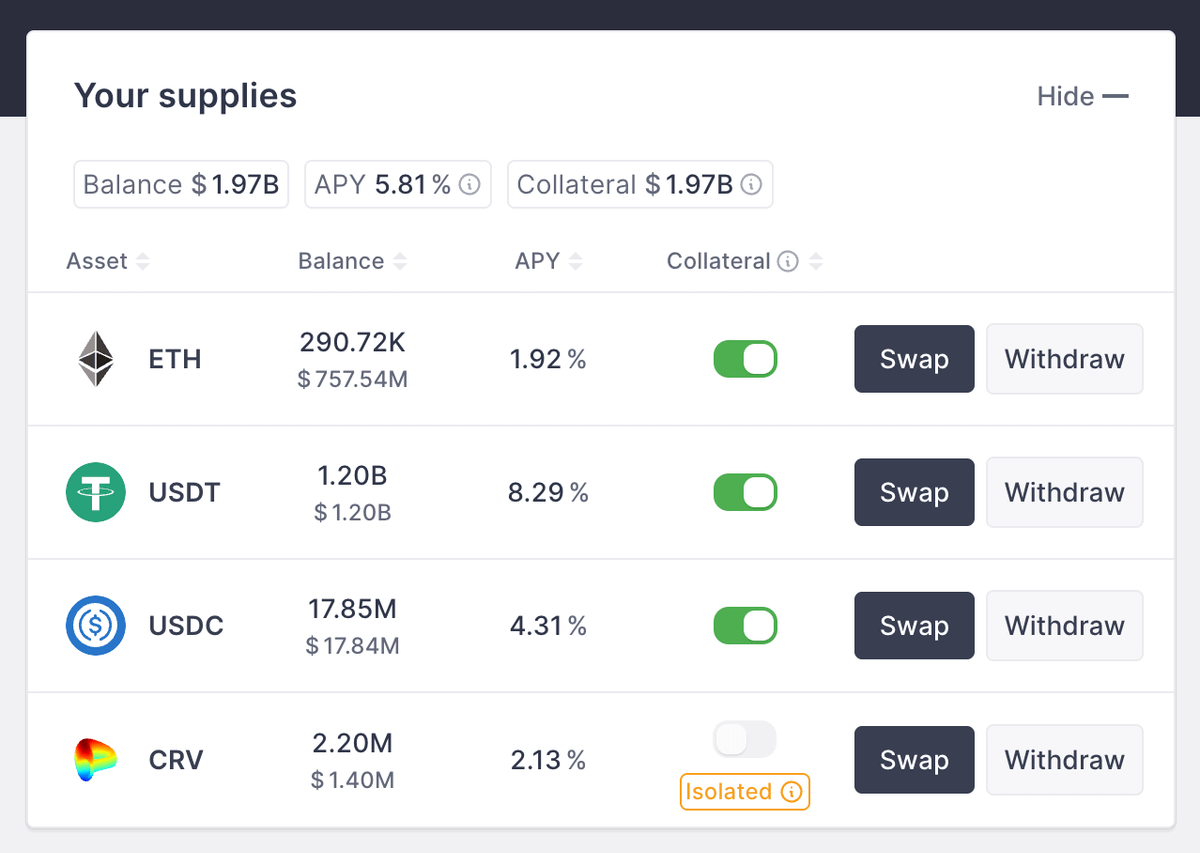
Task: Disable ETH collateral toggle
Action: coord(745,359)
